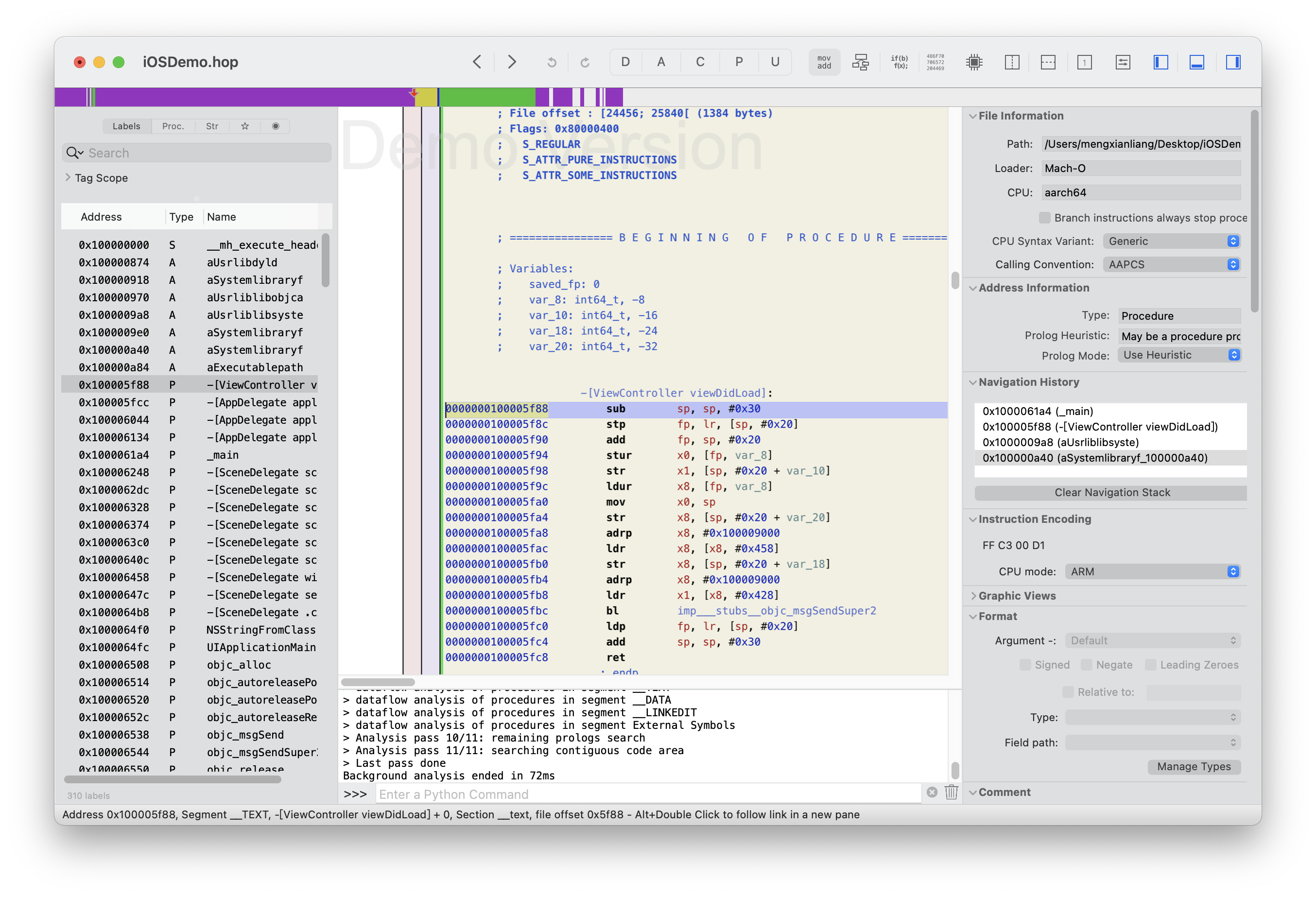This screenshot has width=1316, height=897.
Task: Click the undo curved arrow icon
Action: (x=552, y=62)
